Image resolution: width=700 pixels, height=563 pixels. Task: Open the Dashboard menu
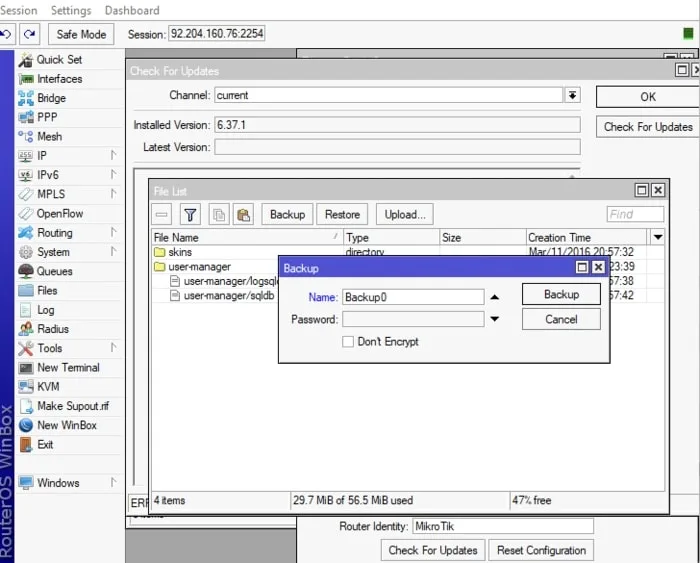pyautogui.click(x=132, y=10)
